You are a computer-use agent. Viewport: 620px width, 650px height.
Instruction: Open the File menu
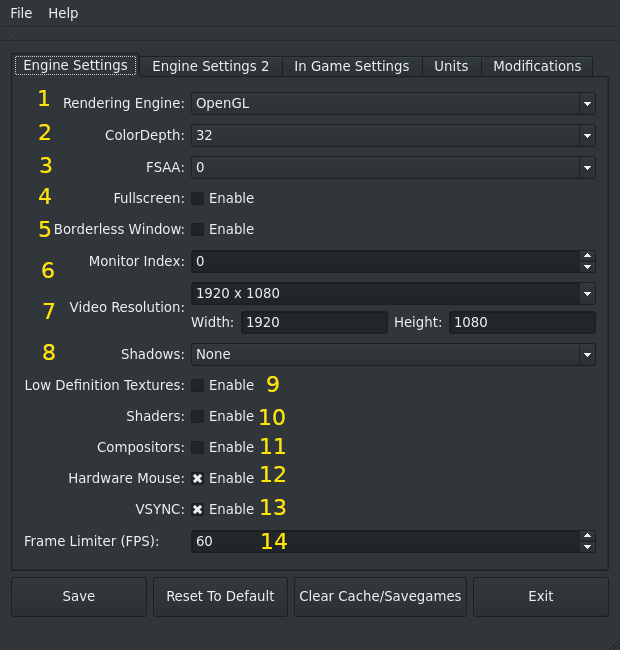(21, 13)
